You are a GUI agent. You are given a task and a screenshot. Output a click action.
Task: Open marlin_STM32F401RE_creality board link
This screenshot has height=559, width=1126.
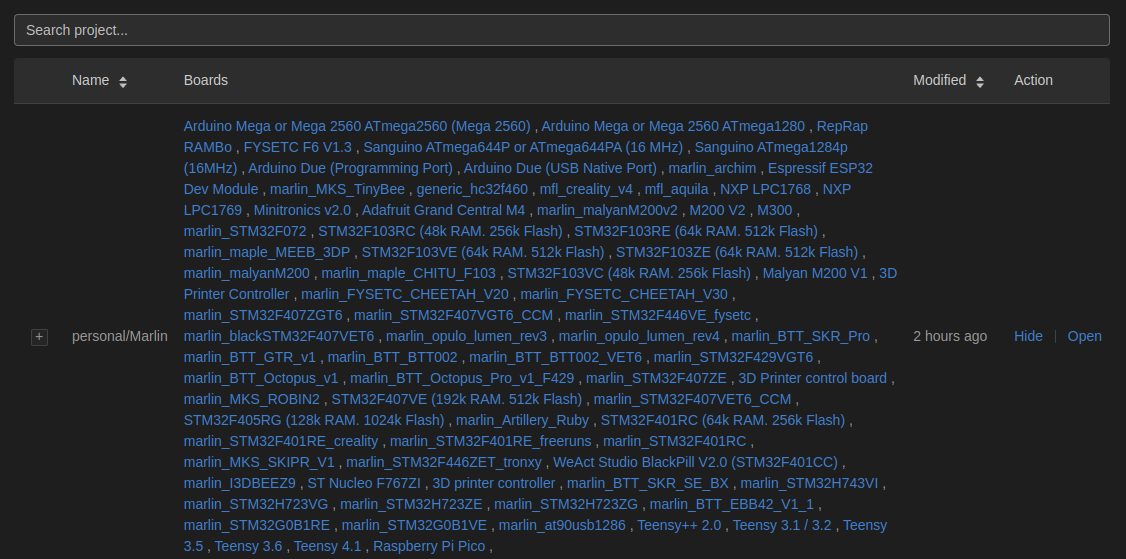coord(281,442)
